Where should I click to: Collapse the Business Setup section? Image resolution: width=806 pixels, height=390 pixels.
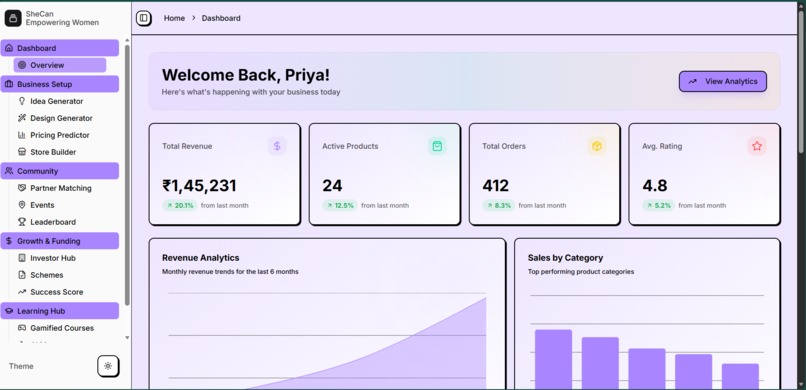click(x=60, y=84)
